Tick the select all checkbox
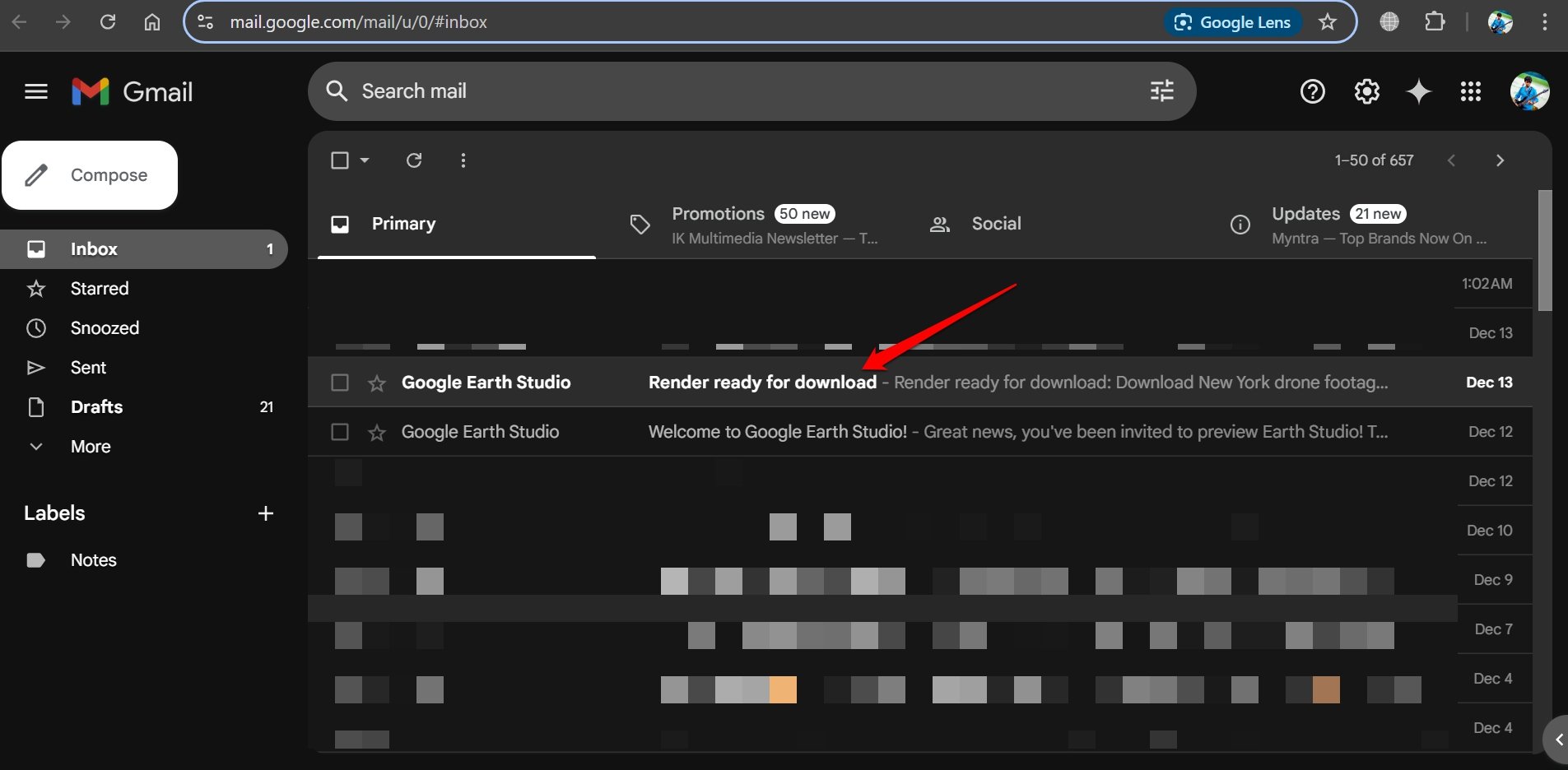 pyautogui.click(x=340, y=160)
